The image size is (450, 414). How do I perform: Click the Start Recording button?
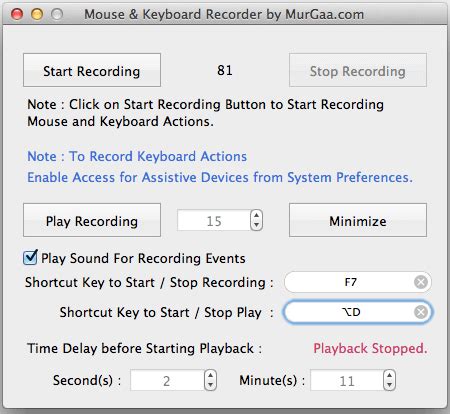(92, 70)
